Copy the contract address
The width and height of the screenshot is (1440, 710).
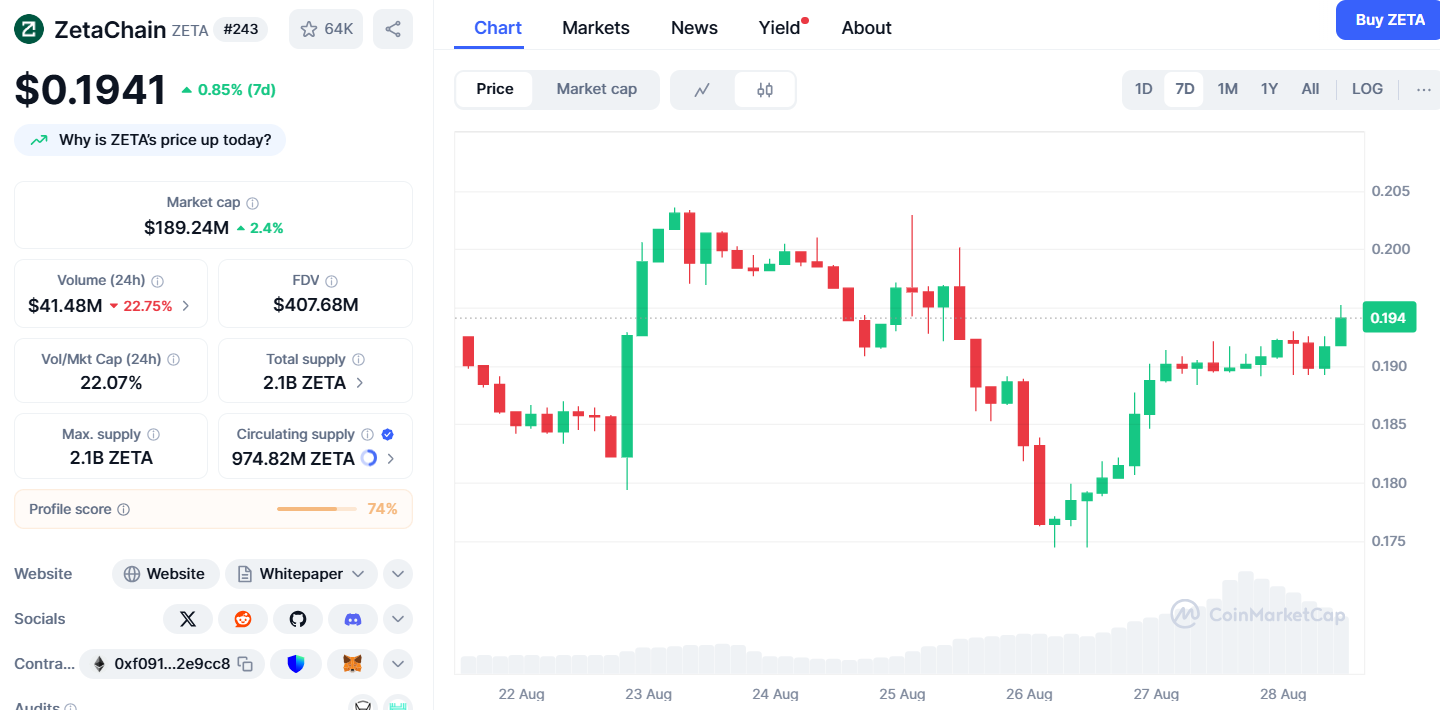click(x=246, y=663)
